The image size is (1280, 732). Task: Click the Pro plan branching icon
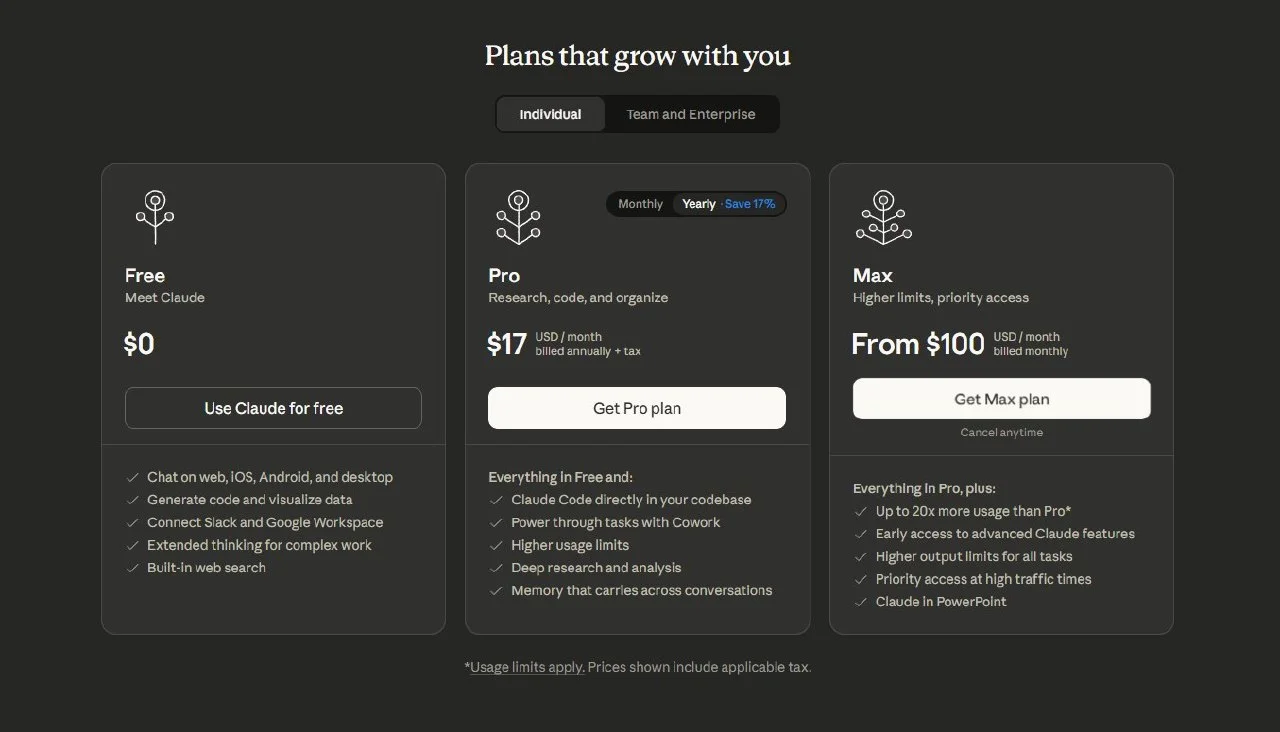(x=518, y=217)
